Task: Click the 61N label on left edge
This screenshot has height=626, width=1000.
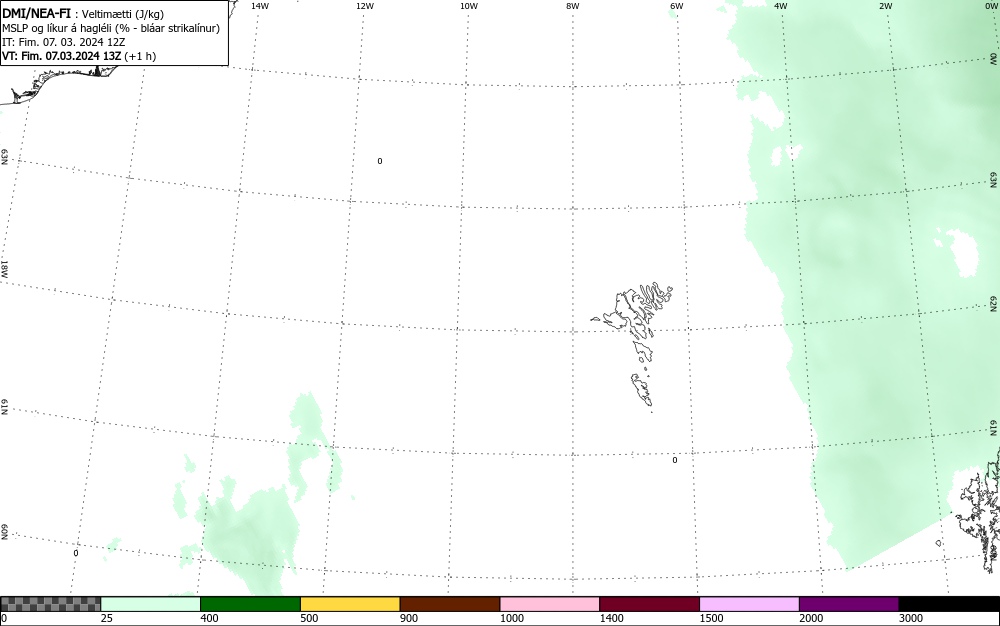Action: [x=4, y=407]
